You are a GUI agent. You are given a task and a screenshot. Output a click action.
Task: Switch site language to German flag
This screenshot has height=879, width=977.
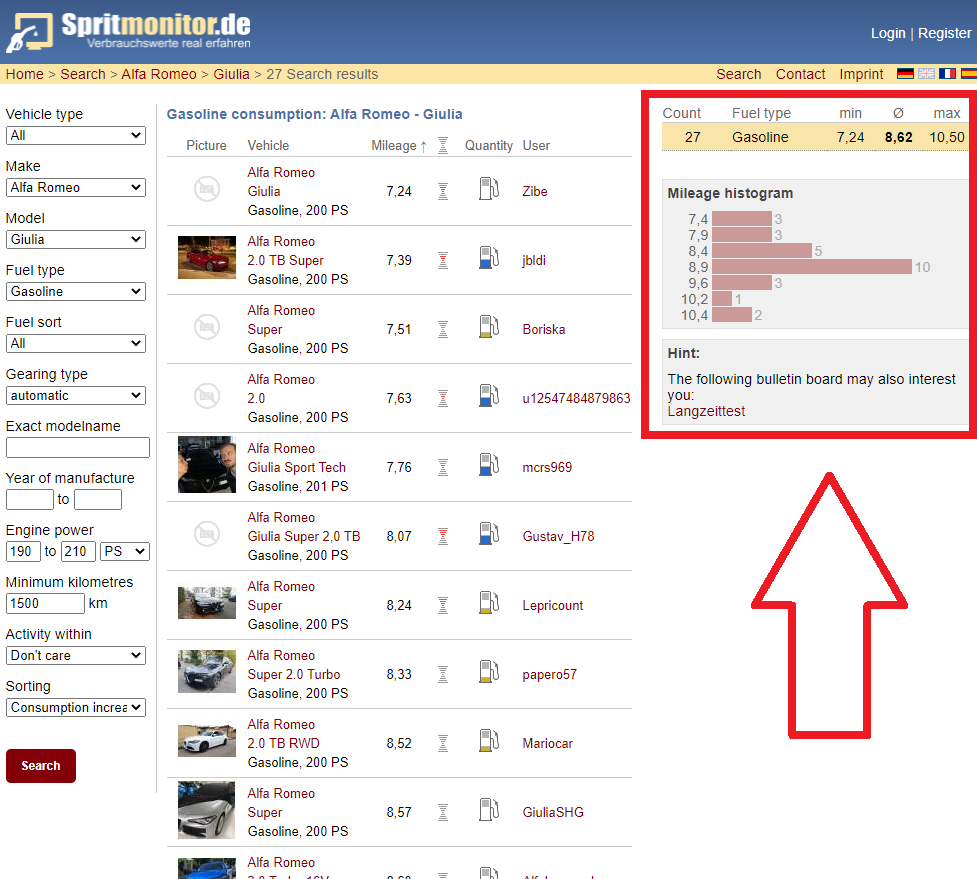coord(905,74)
